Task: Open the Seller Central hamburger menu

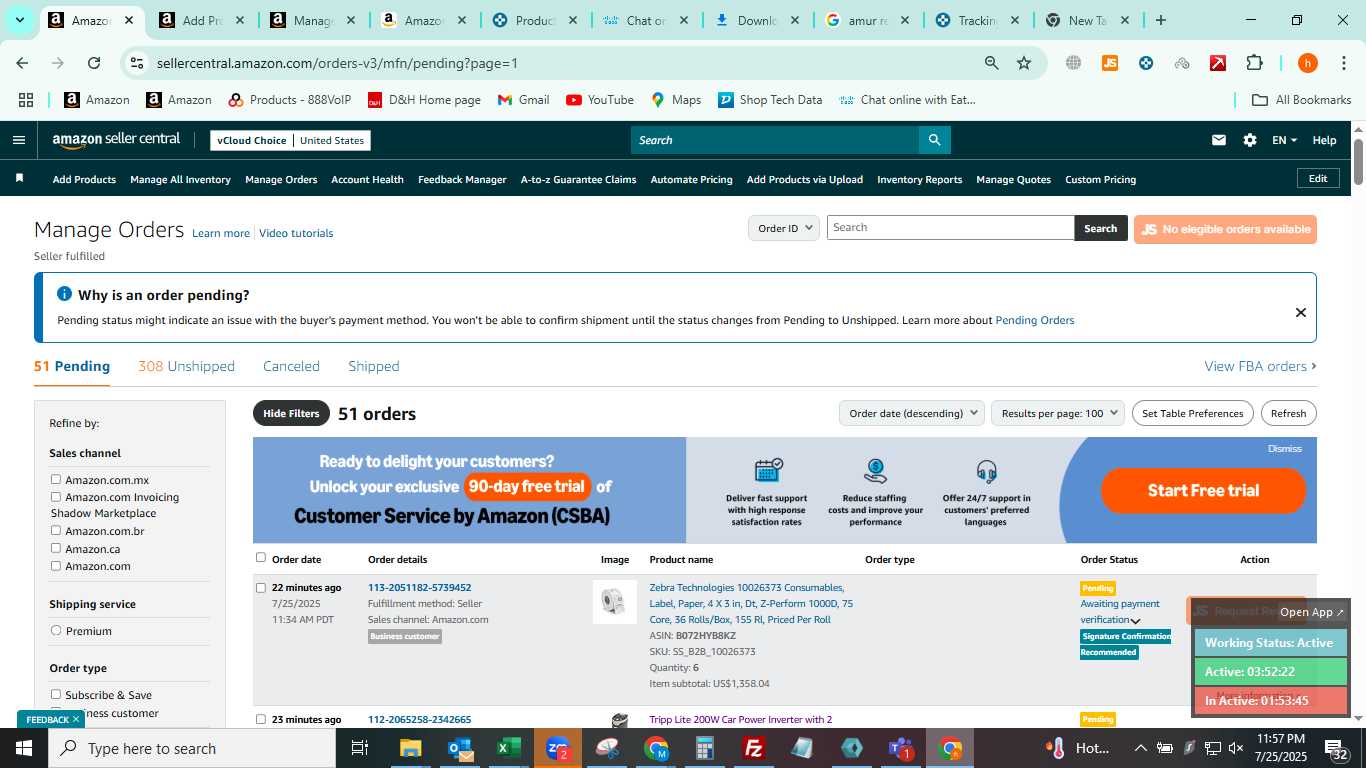Action: [x=18, y=140]
